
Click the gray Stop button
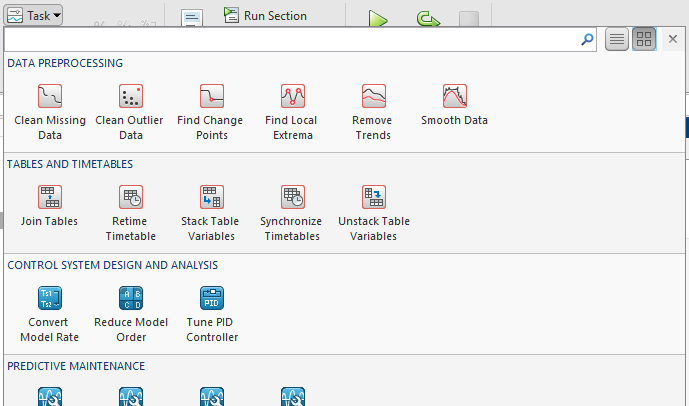[469, 19]
